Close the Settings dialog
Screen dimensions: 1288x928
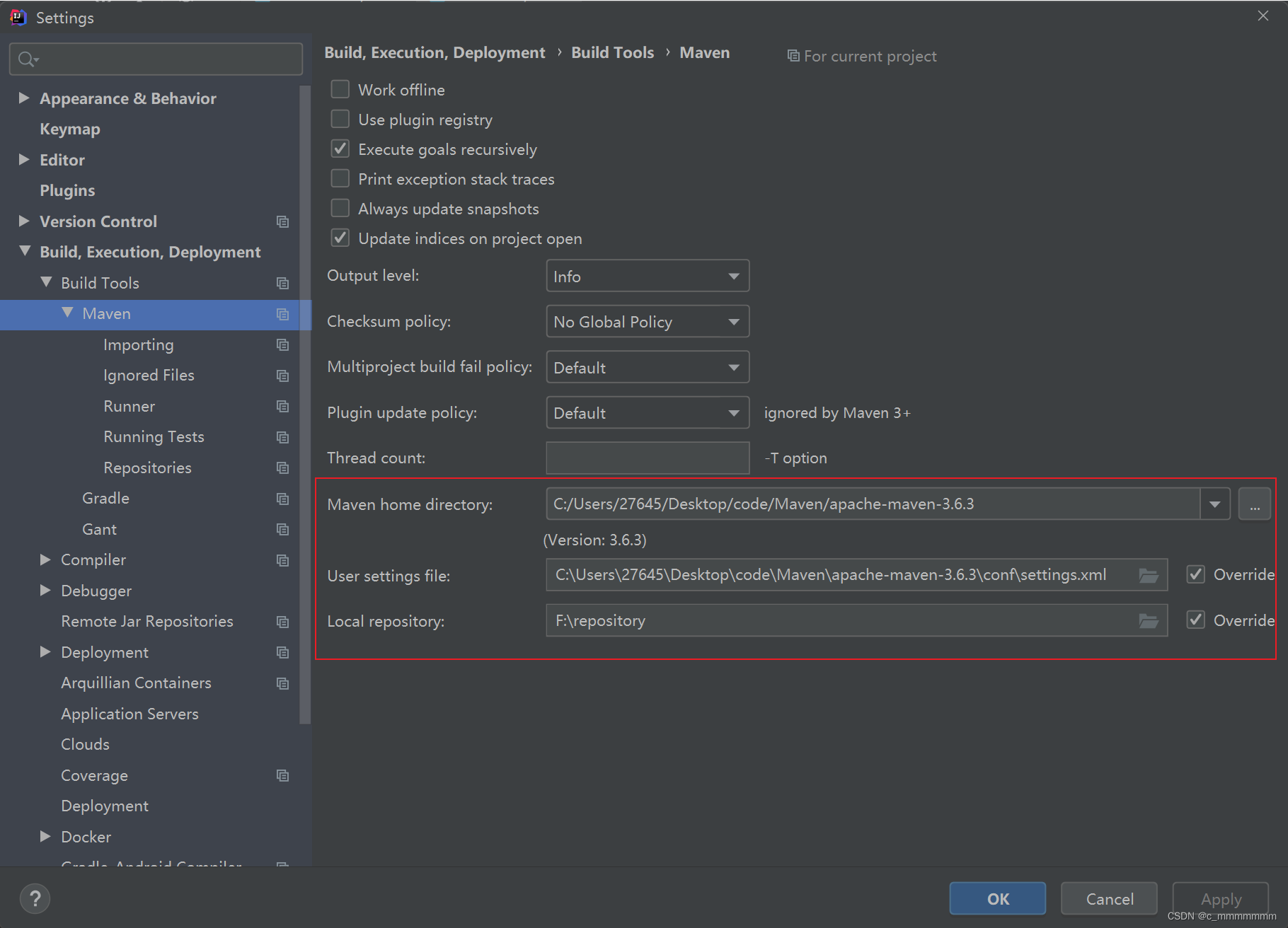1263,16
